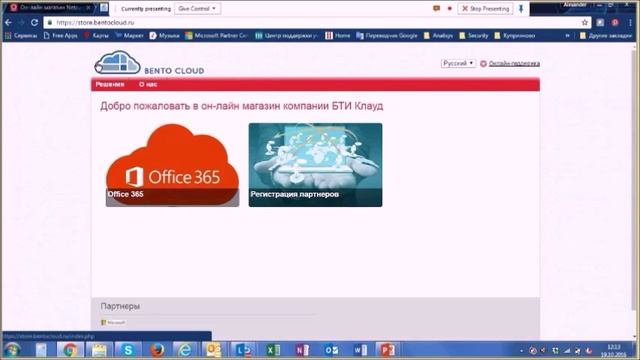Open the Куприяново bookmark folder
This screenshot has width=640, height=360.
515,36
